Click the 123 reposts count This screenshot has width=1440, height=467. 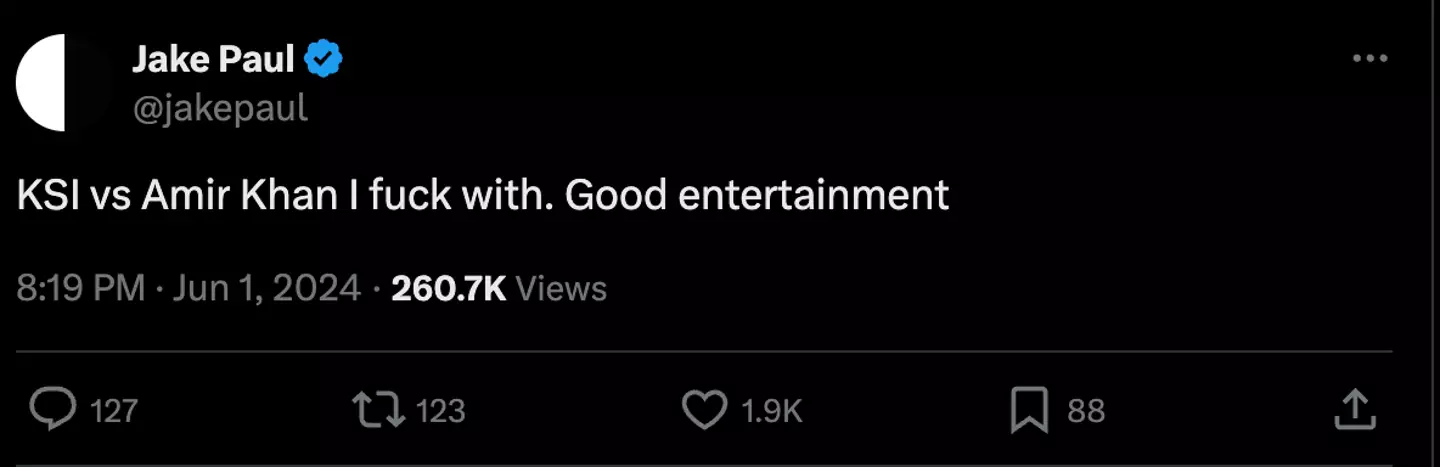pyautogui.click(x=440, y=411)
